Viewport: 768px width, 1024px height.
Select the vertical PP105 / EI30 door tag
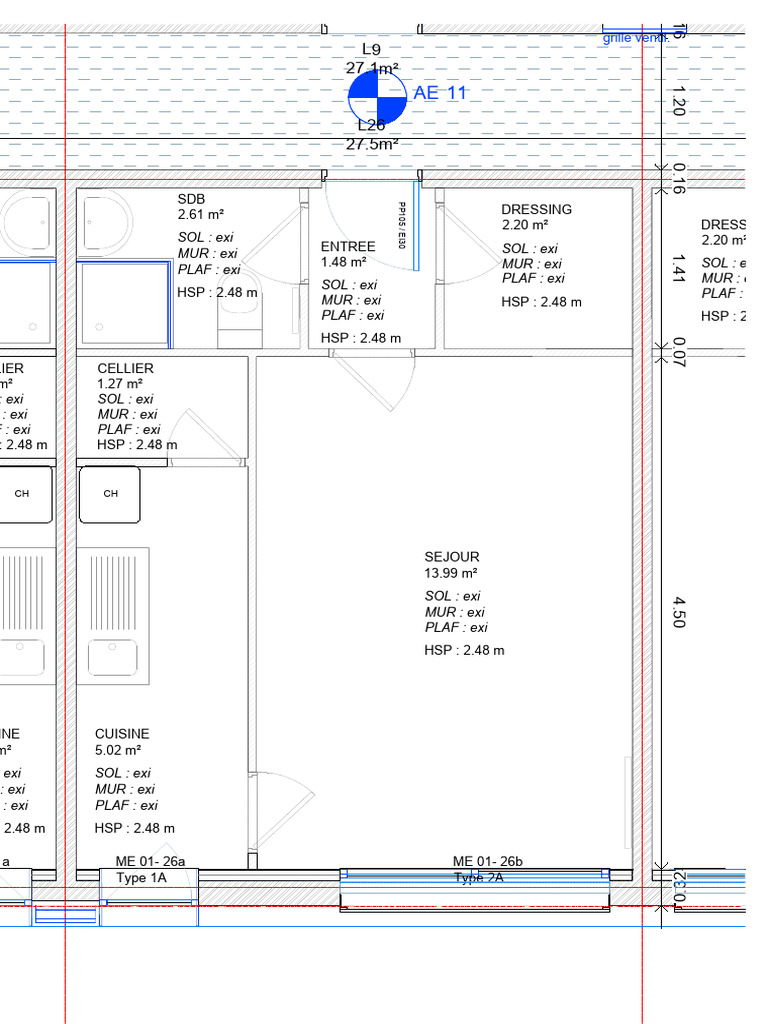click(x=402, y=225)
